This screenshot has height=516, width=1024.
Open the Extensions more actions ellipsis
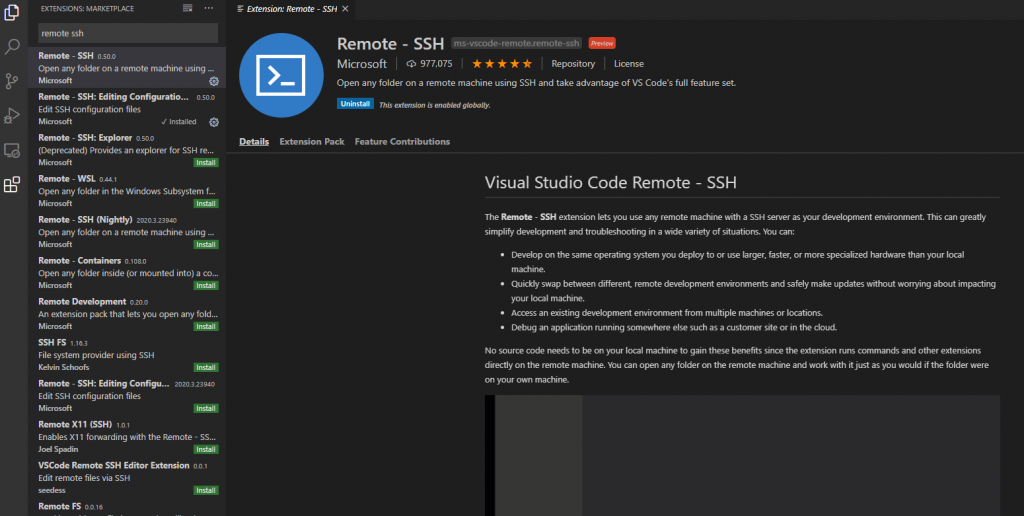(x=208, y=8)
